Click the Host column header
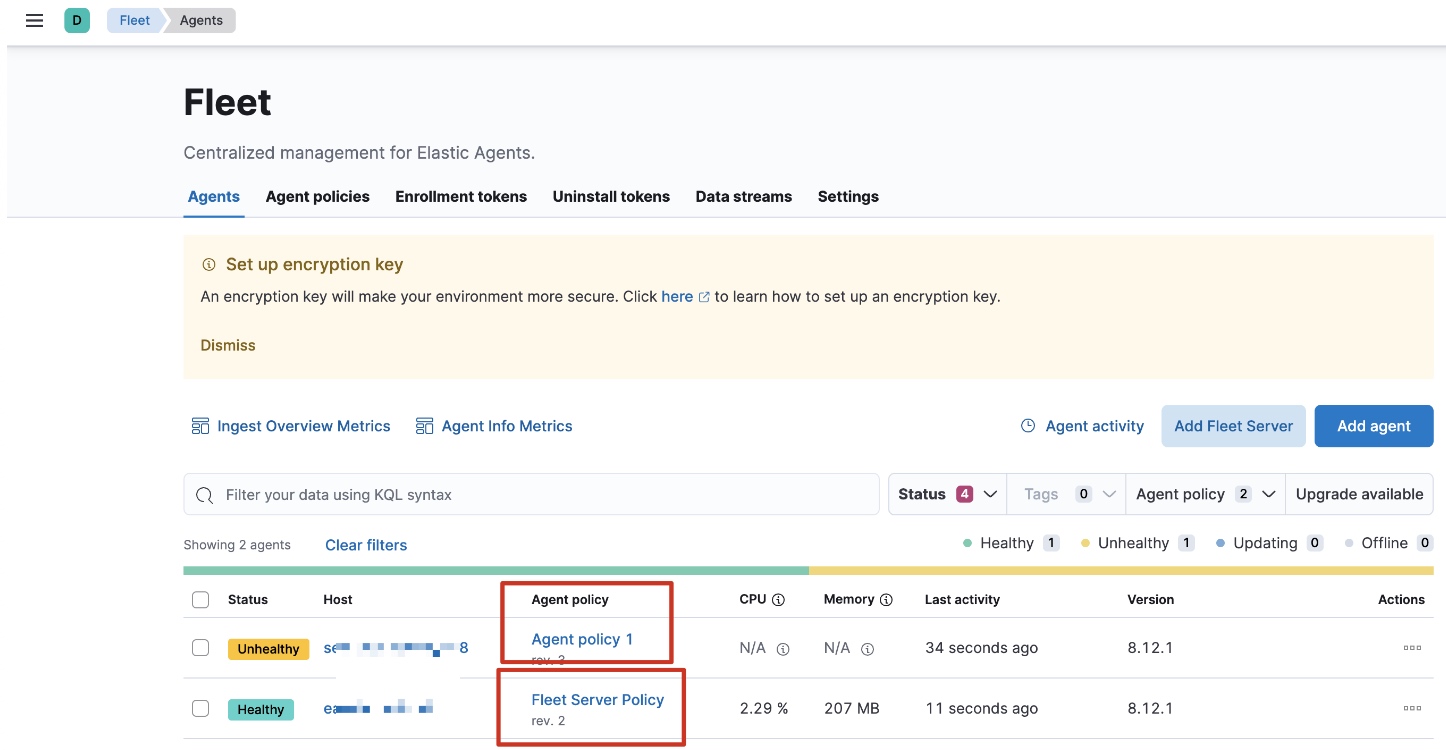Image resolution: width=1446 pixels, height=750 pixels. coord(338,600)
